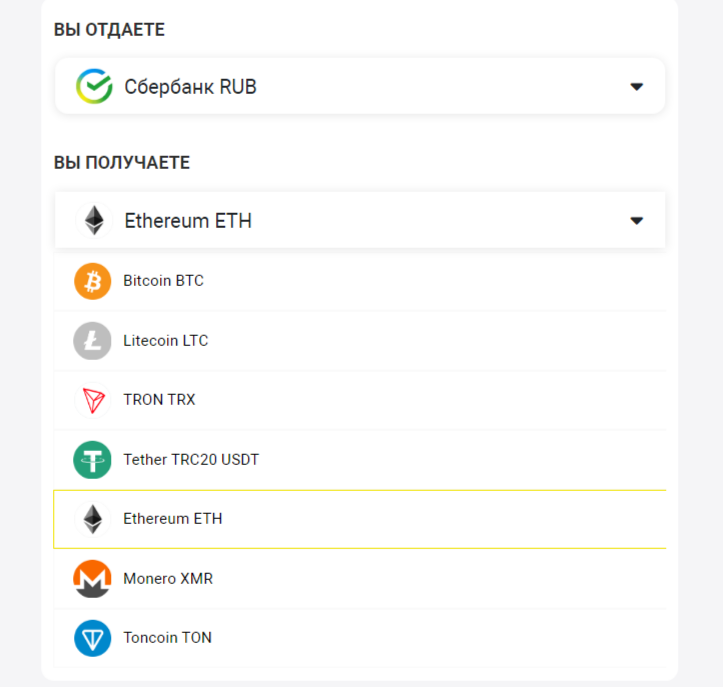Choose Litecoin LTC option
Image resolution: width=723 pixels, height=687 pixels.
pos(165,341)
